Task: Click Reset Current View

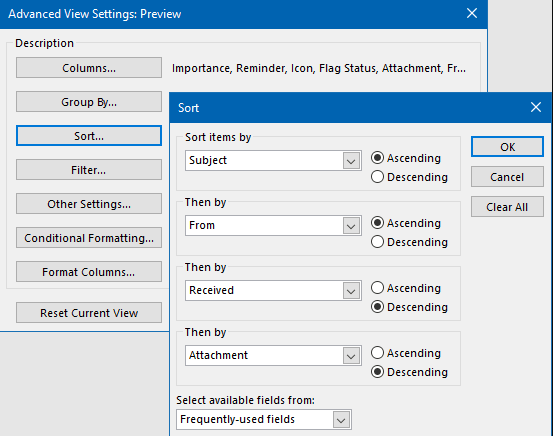Action: pos(89,313)
